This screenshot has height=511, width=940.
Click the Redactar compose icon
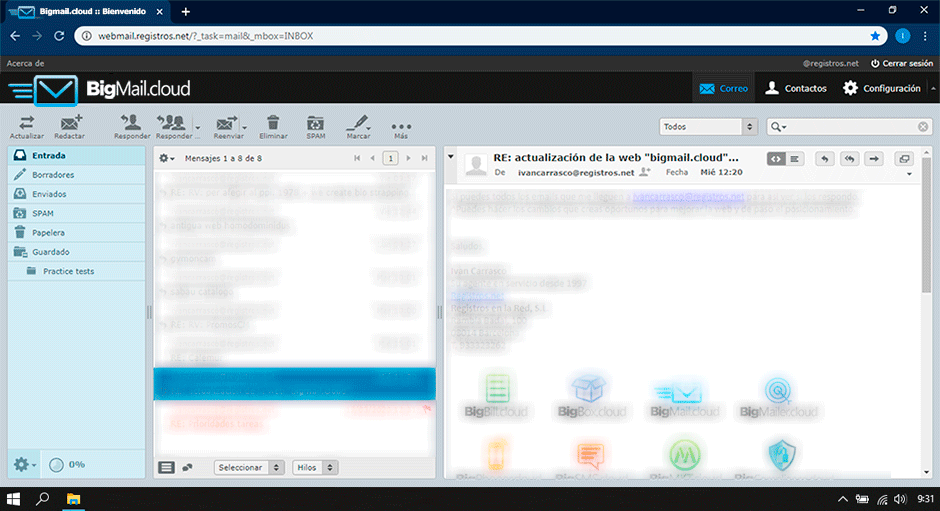[69, 124]
